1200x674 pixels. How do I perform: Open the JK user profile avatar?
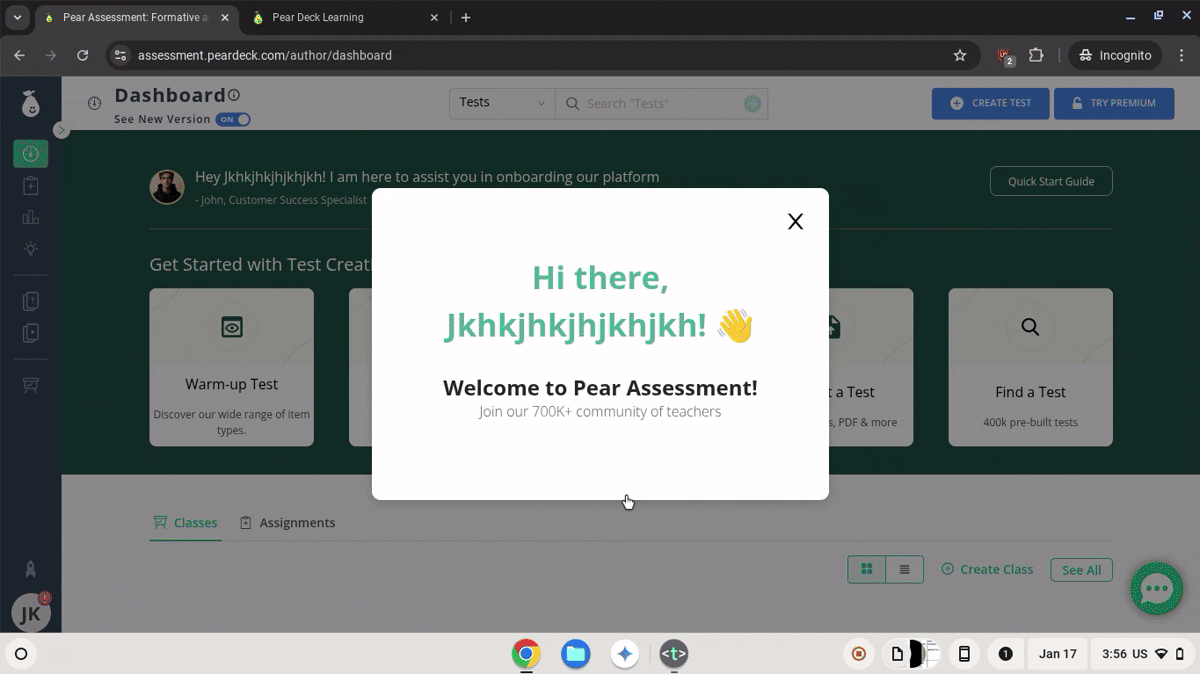tap(30, 613)
